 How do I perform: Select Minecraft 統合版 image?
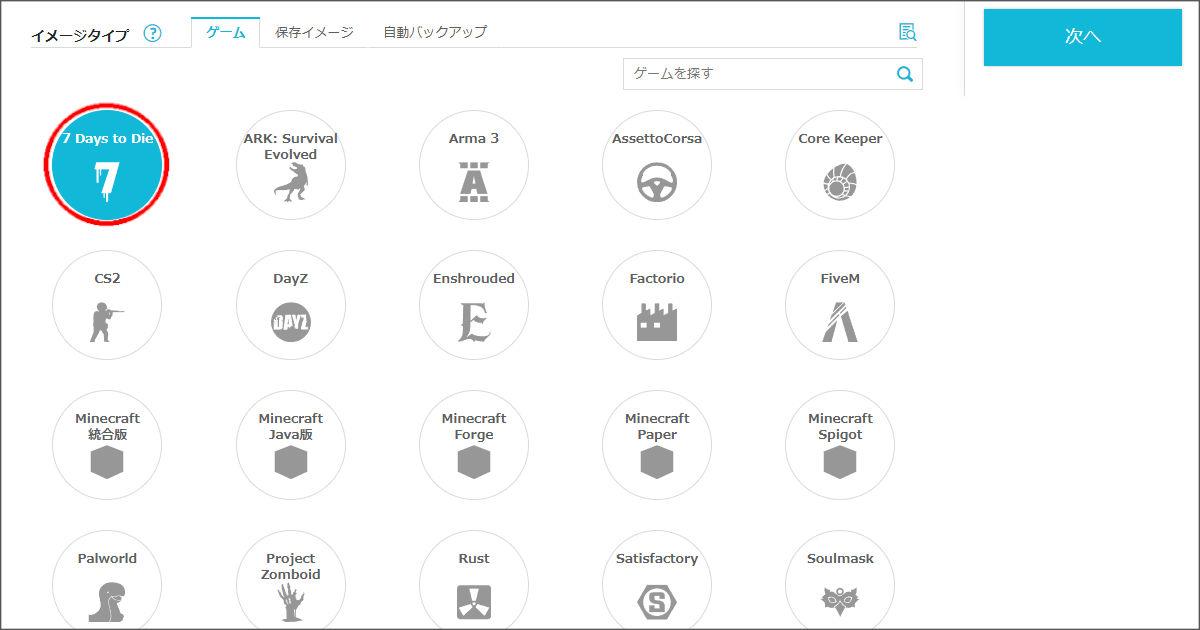107,445
